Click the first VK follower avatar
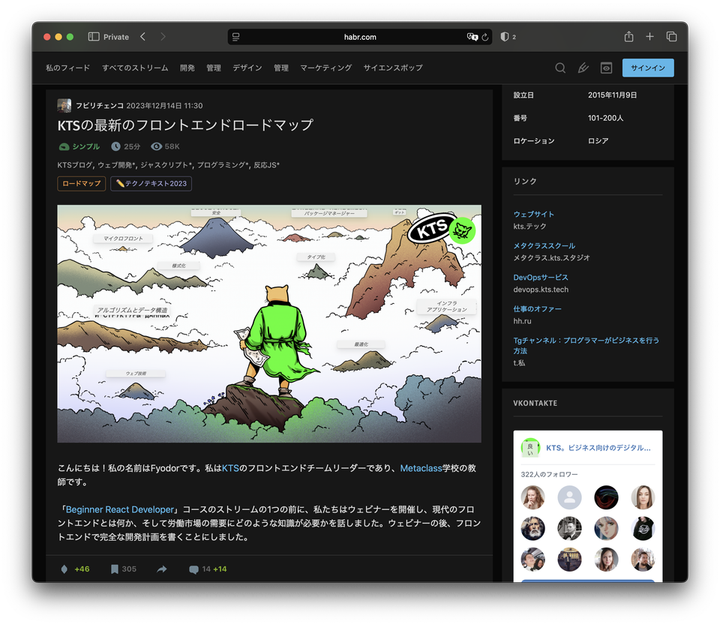 [x=533, y=497]
